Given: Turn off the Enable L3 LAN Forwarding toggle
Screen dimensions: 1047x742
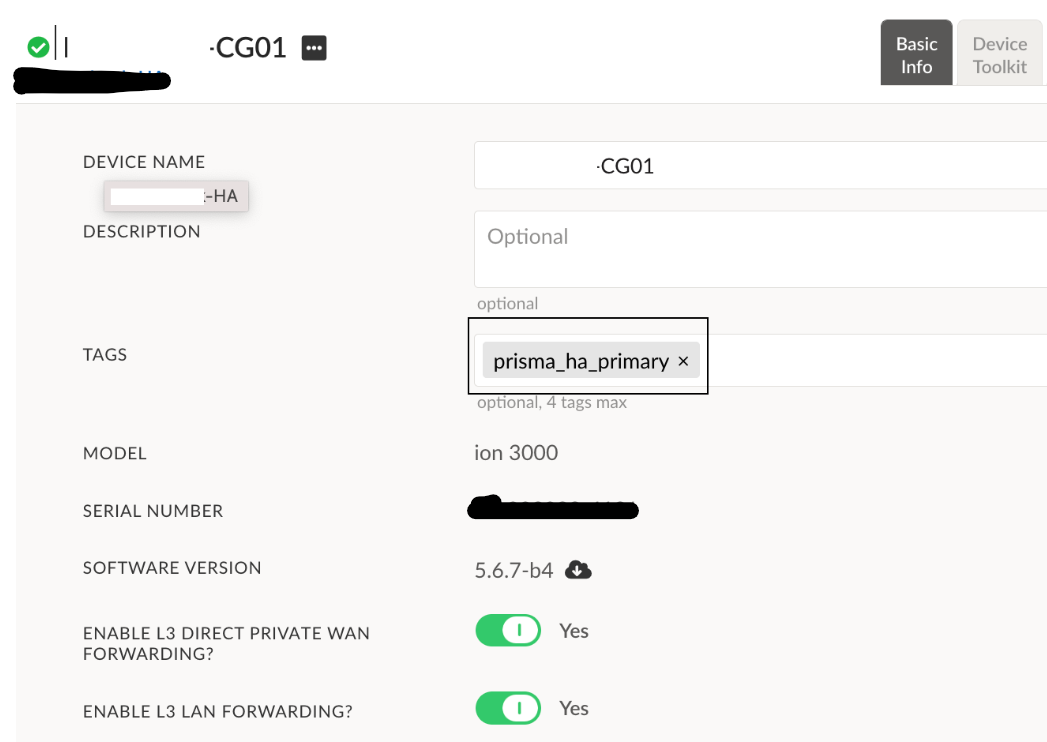Looking at the screenshot, I should (x=507, y=708).
